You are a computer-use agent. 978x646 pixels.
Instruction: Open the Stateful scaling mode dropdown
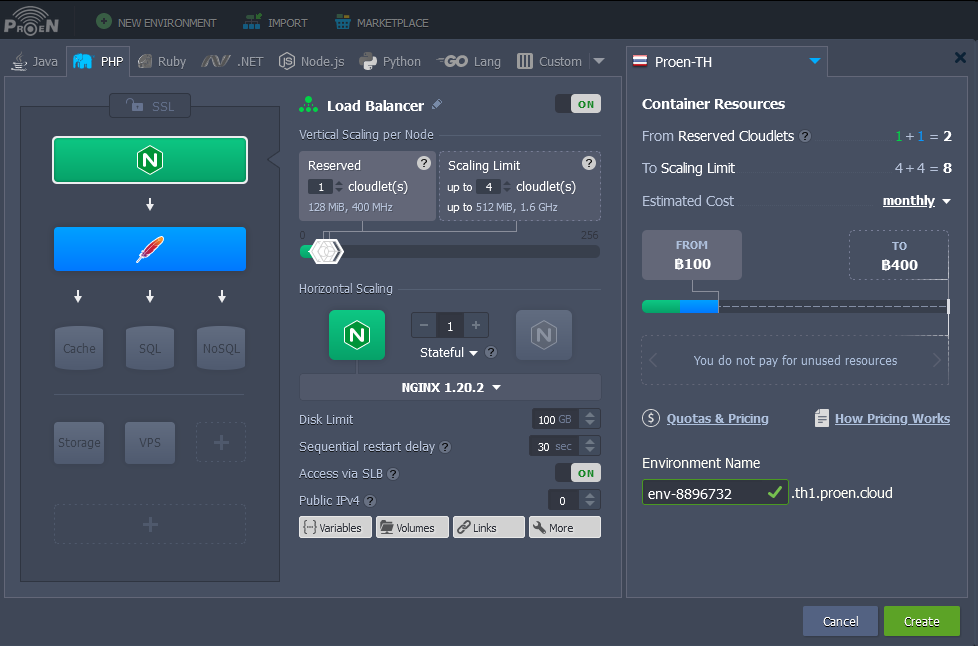click(449, 352)
